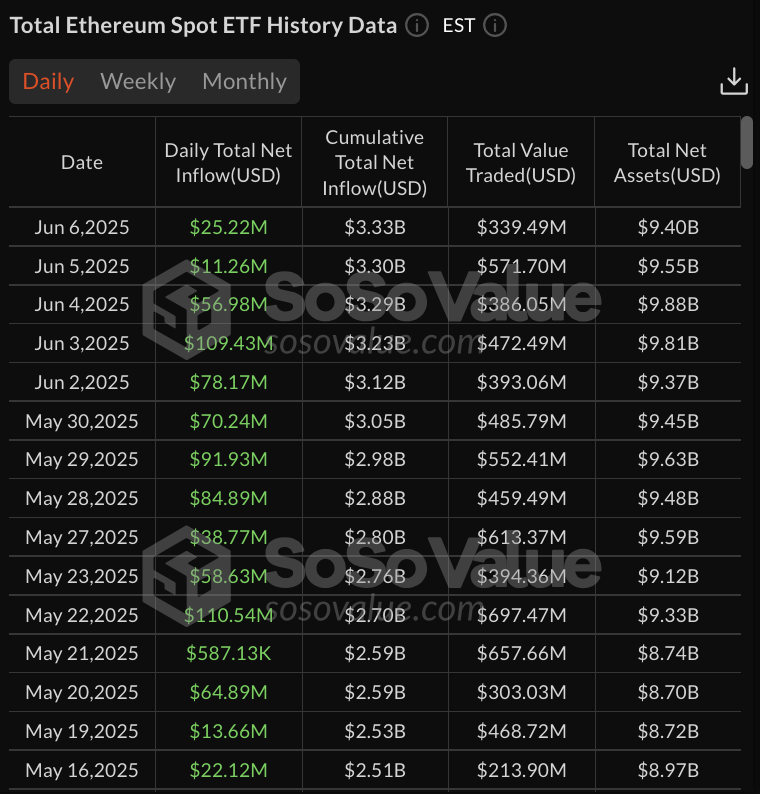Click the May 16,2025 date cell

click(82, 770)
